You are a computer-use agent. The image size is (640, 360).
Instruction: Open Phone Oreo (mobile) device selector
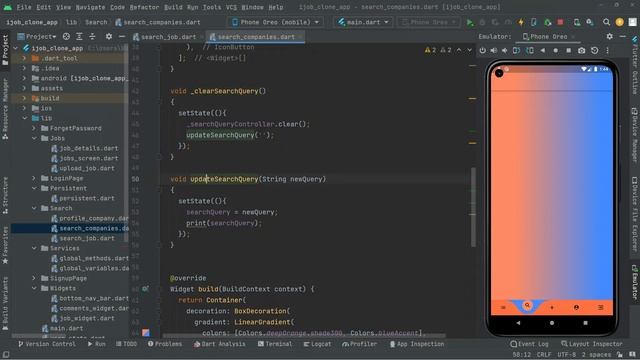point(276,22)
